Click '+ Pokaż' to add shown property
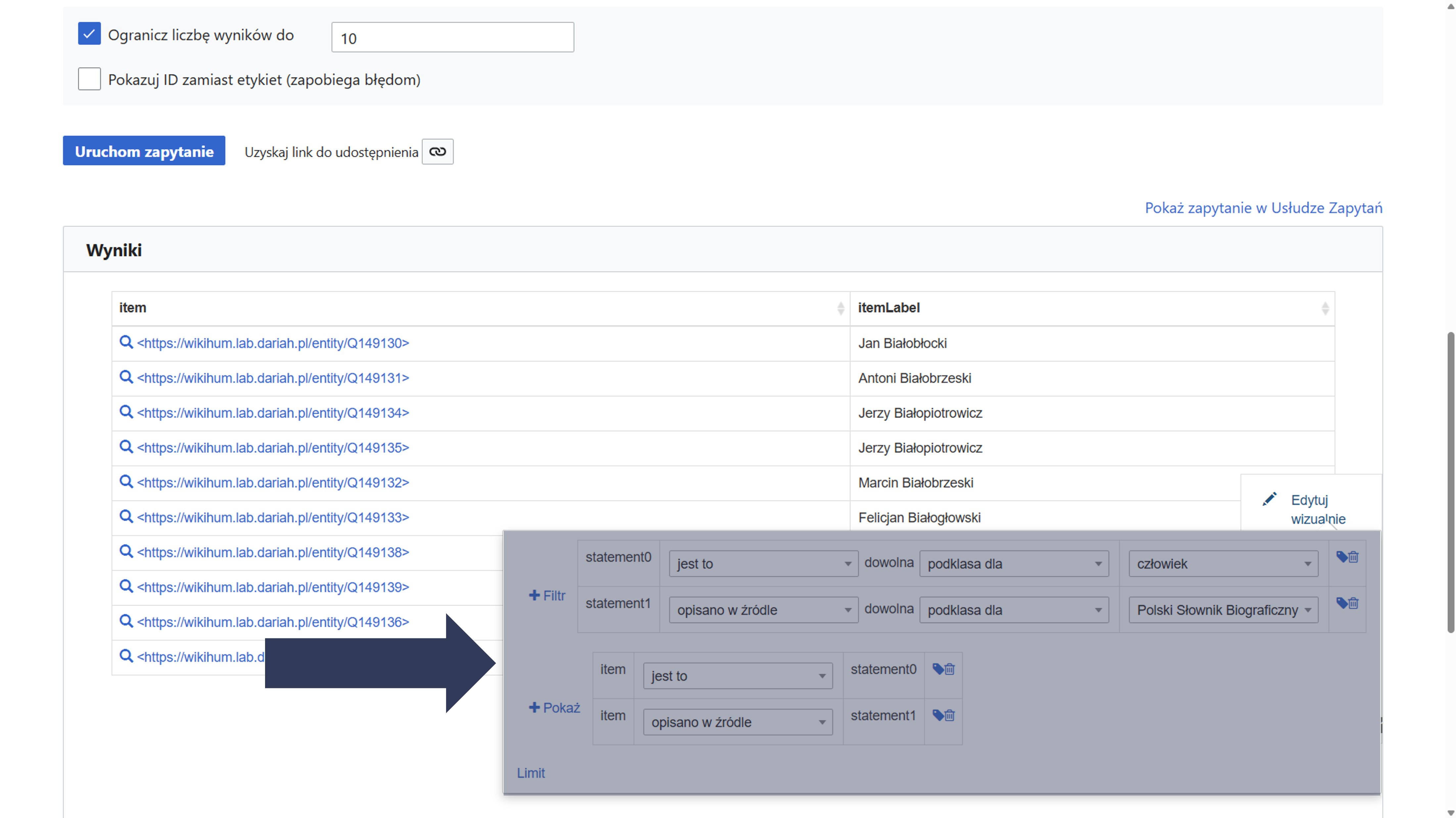 click(x=554, y=708)
